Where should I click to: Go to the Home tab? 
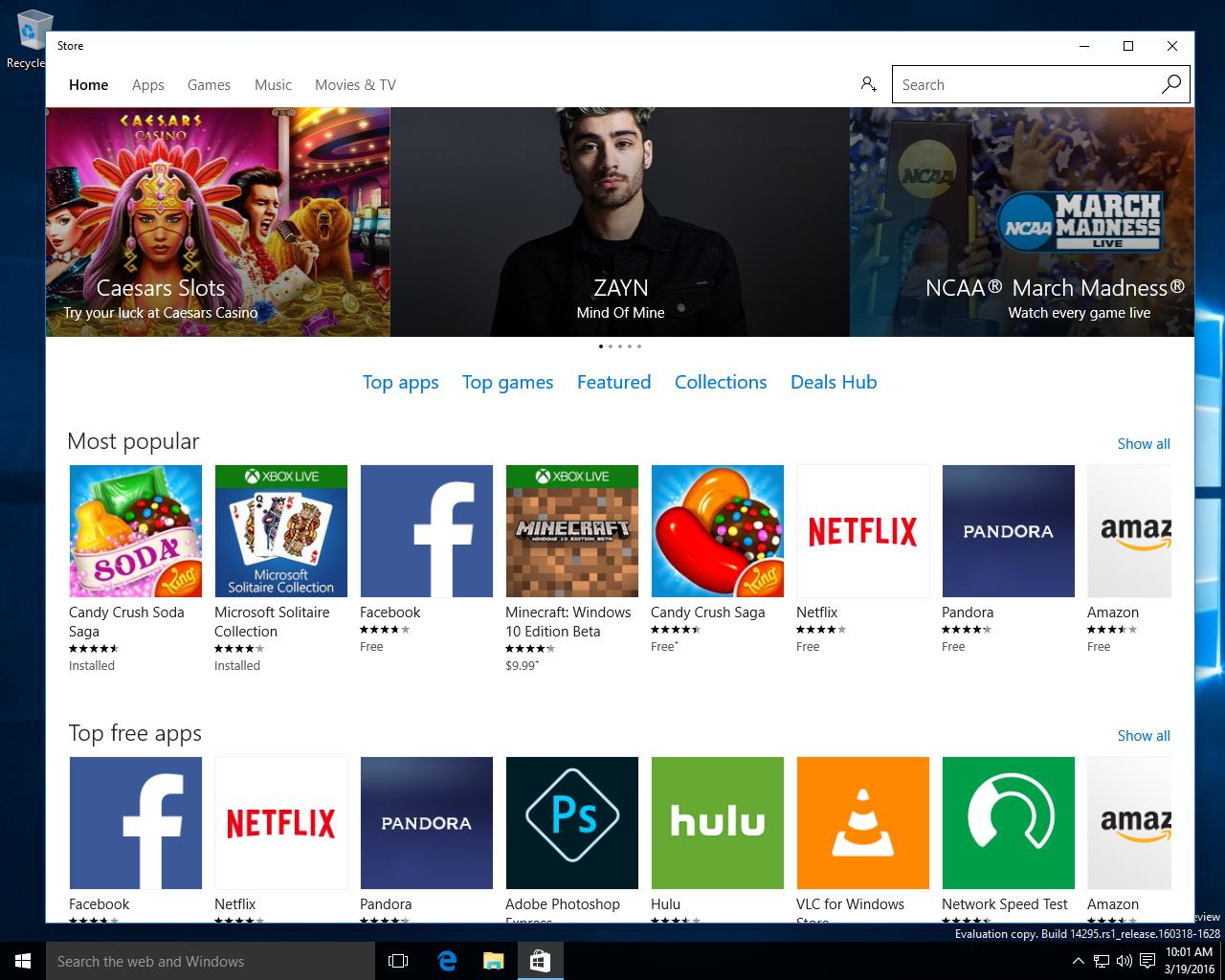coord(88,84)
